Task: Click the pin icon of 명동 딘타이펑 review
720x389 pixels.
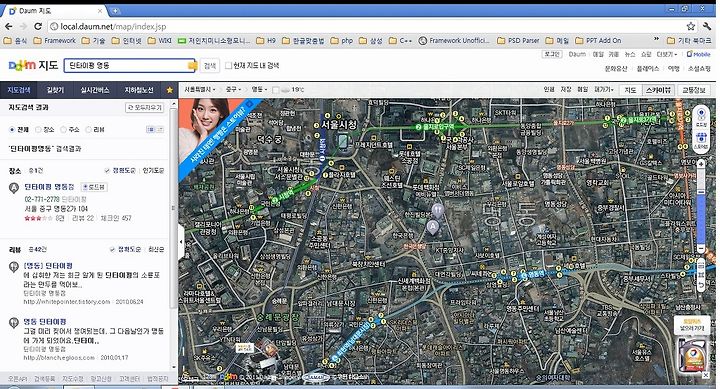Action: click(x=14, y=323)
